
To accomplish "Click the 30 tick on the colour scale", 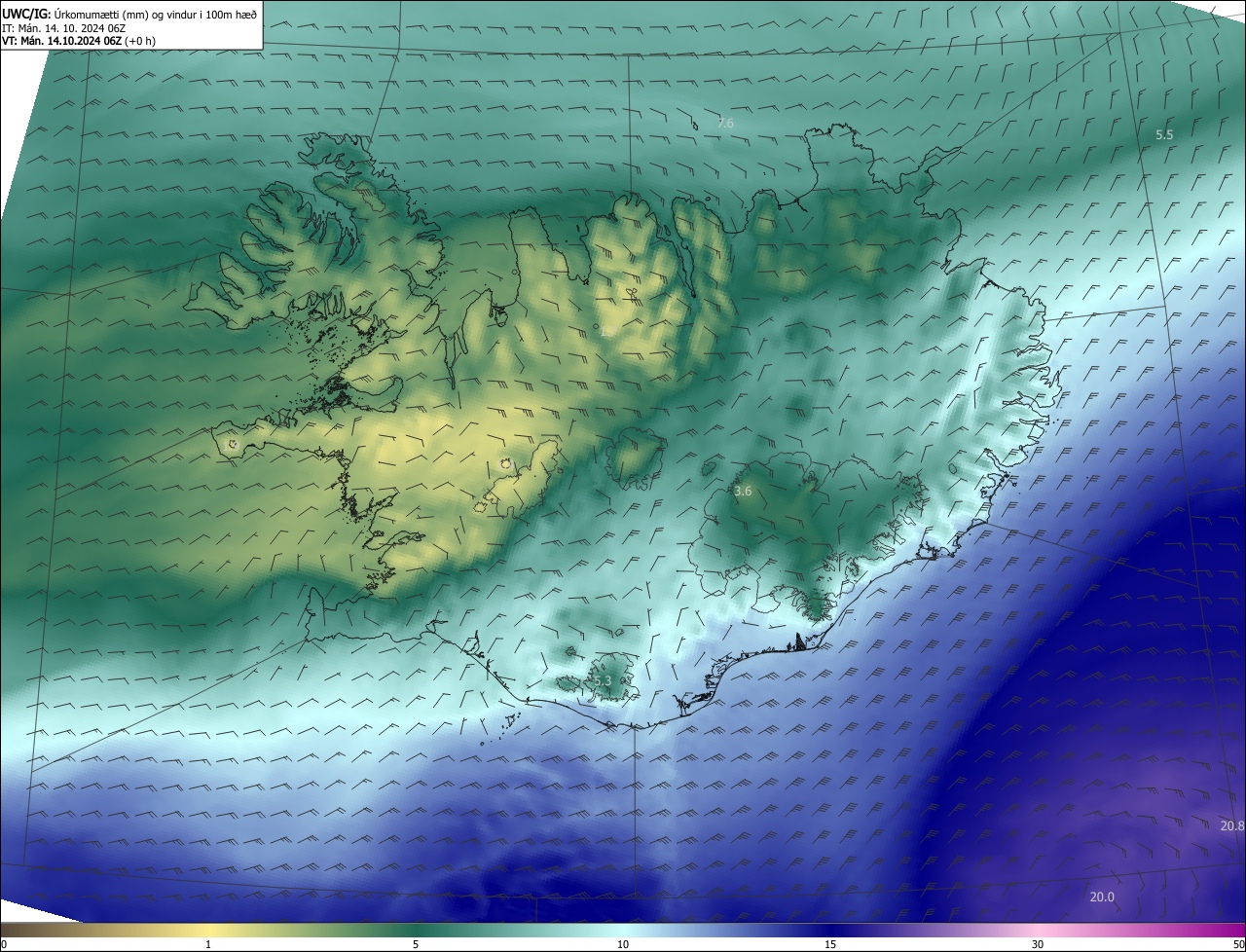I will 1038,944.
